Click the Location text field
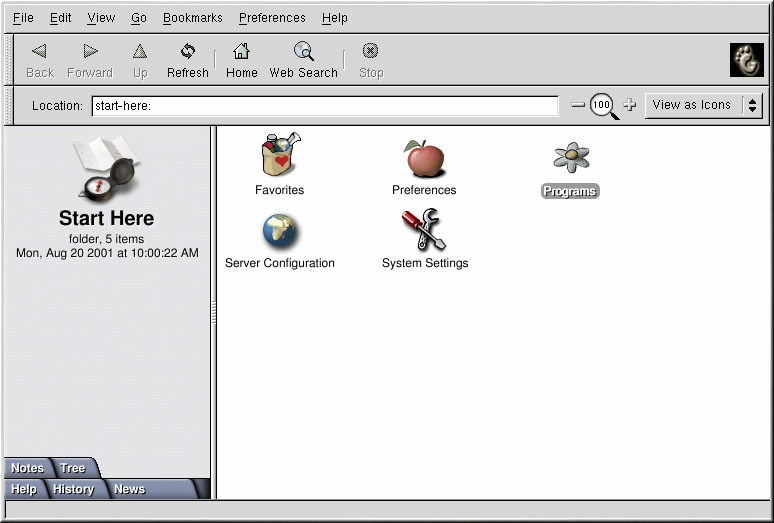This screenshot has height=523, width=774. pos(324,105)
